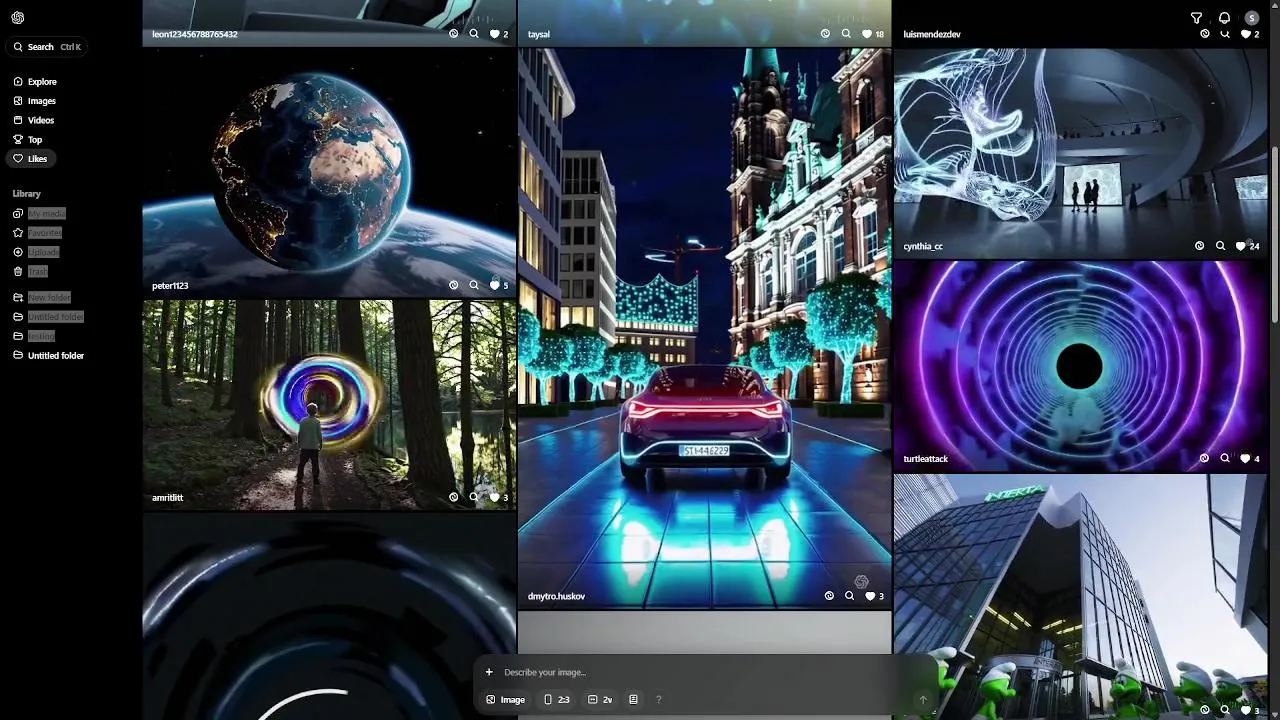The image size is (1280, 720).
Task: Submit the prompt with the up arrow
Action: click(x=923, y=700)
